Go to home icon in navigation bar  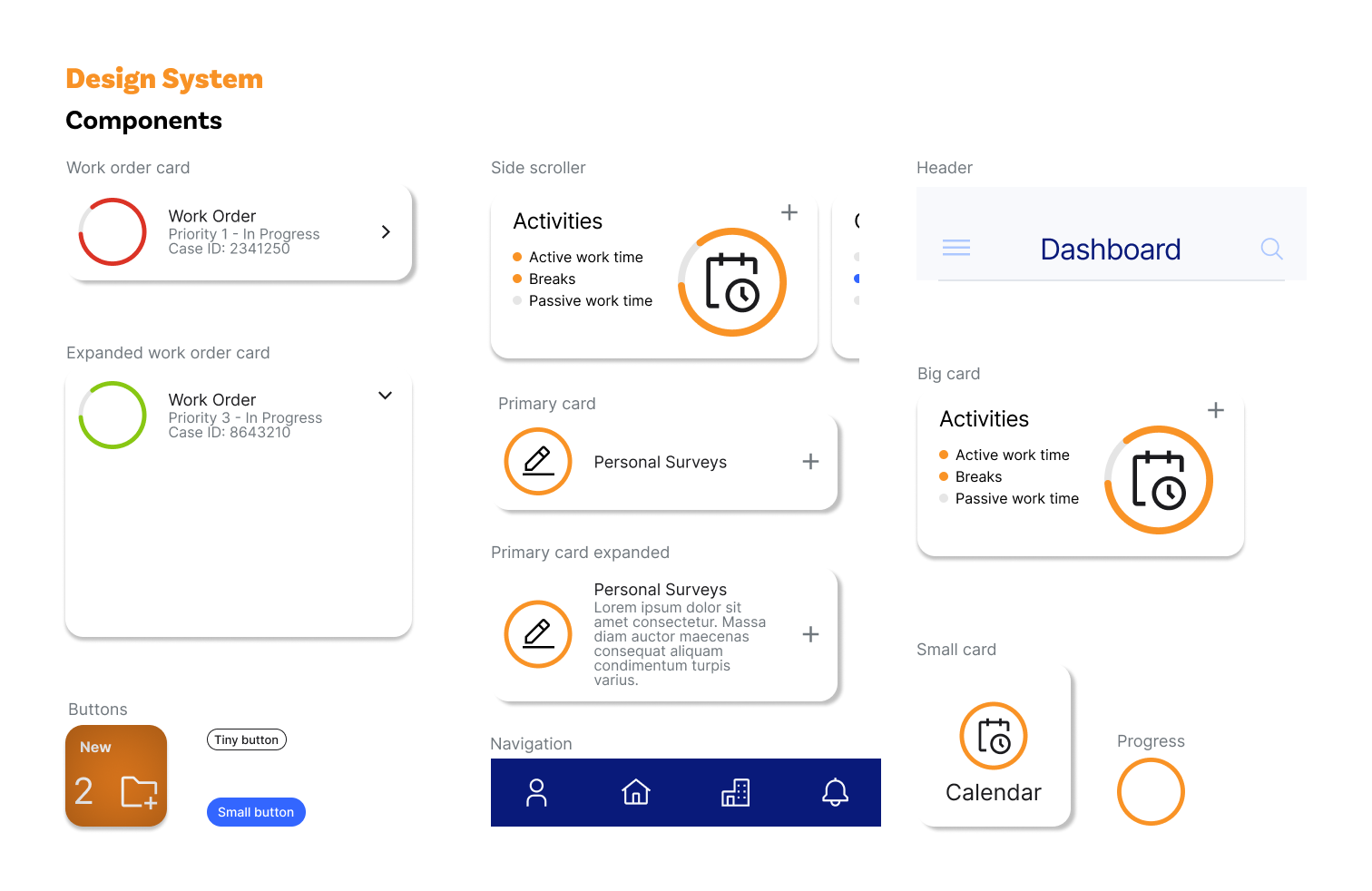coord(635,792)
